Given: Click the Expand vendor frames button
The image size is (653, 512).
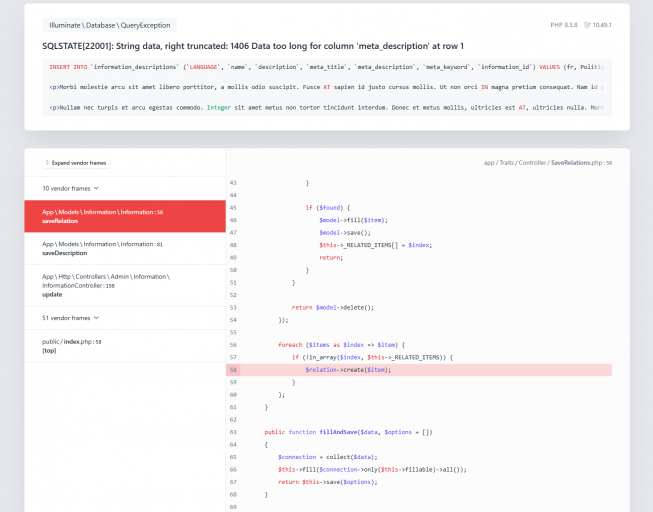Looking at the screenshot, I should (x=76, y=163).
